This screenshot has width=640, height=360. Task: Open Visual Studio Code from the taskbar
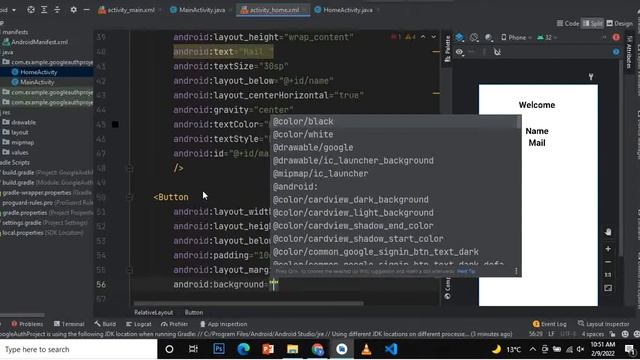coord(391,349)
